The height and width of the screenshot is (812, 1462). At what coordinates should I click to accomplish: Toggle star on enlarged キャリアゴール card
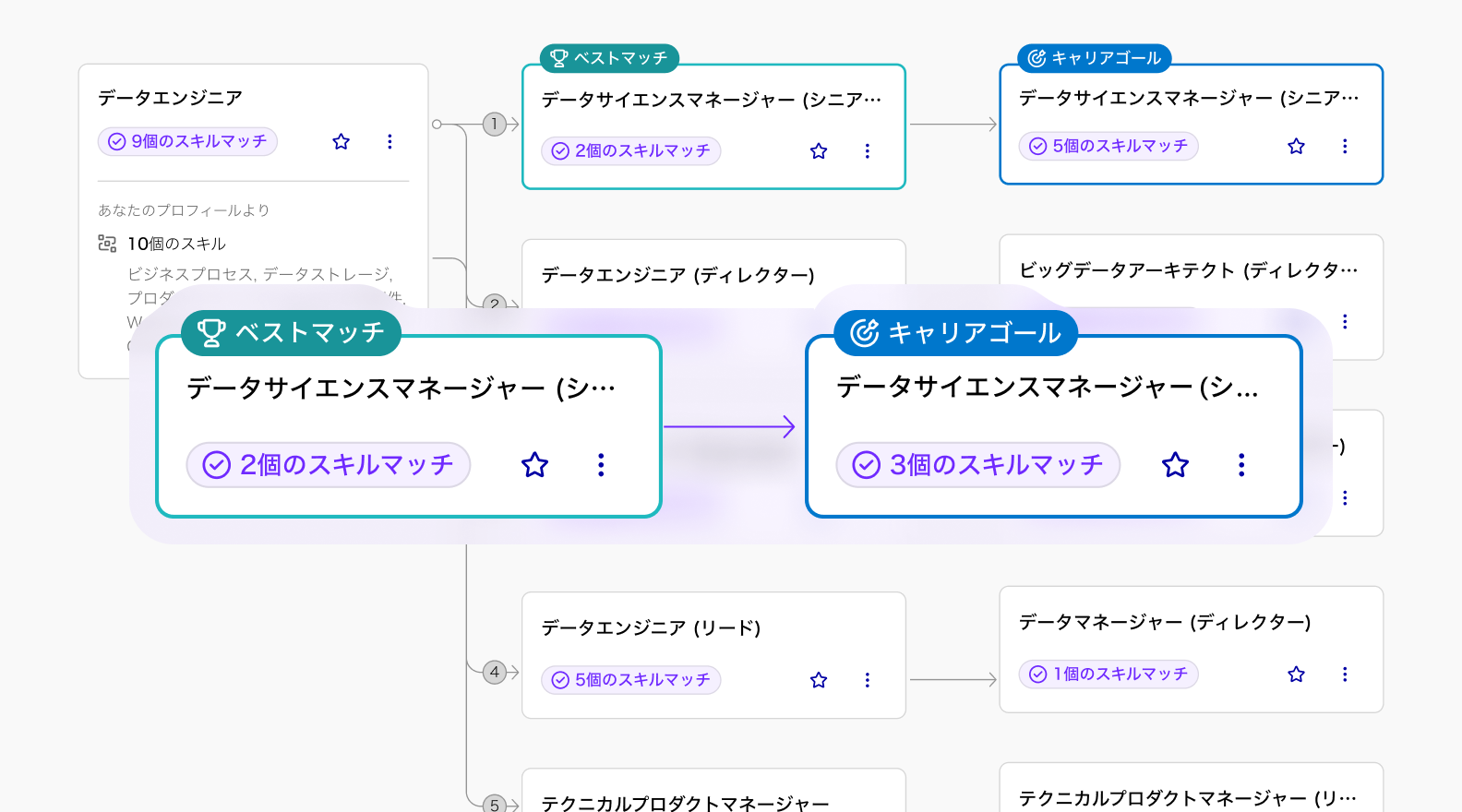click(x=1175, y=464)
